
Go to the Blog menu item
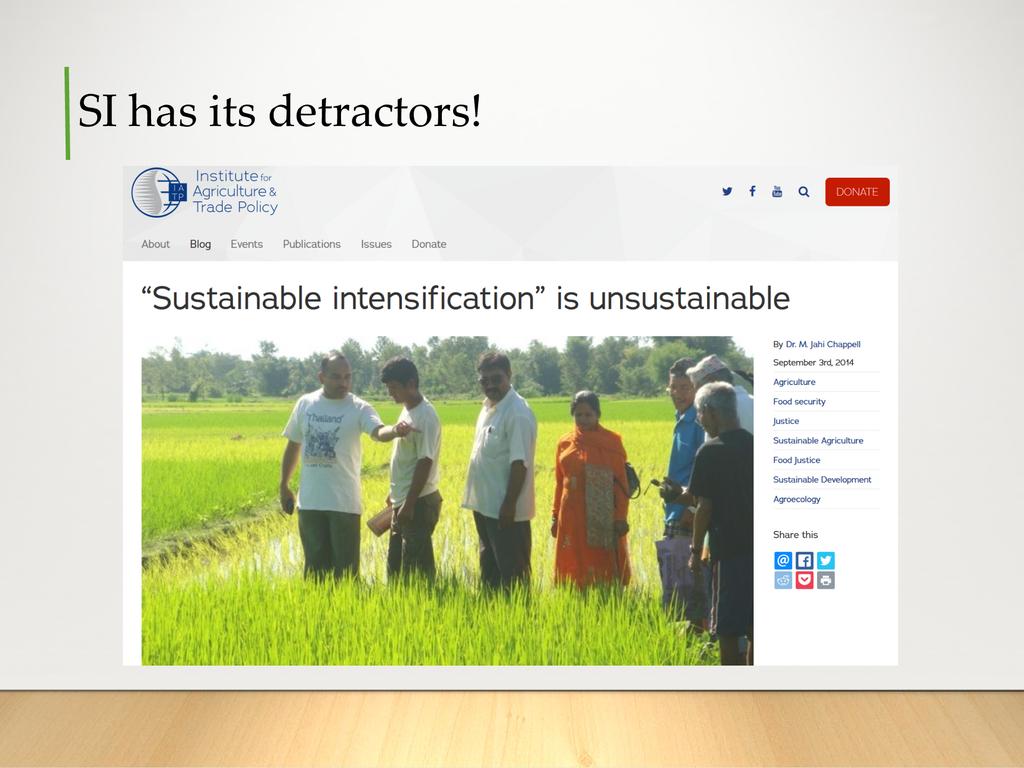click(200, 244)
